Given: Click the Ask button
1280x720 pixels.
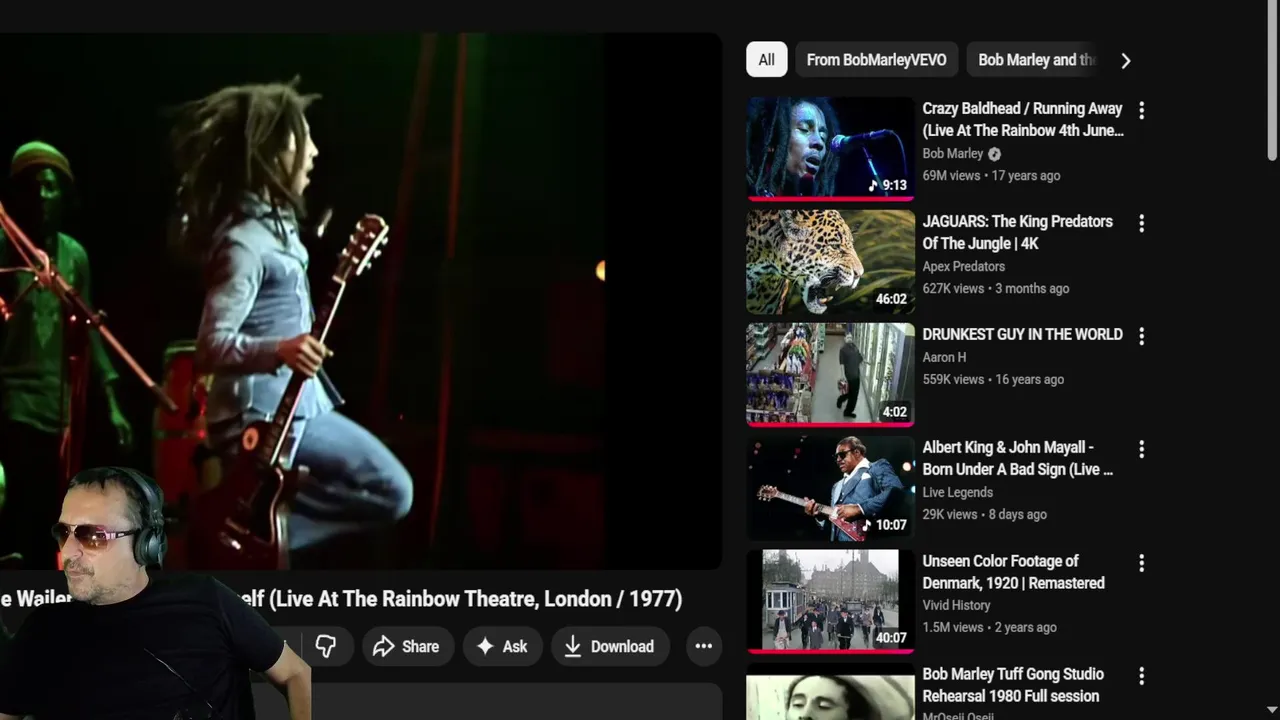Looking at the screenshot, I should point(502,646).
